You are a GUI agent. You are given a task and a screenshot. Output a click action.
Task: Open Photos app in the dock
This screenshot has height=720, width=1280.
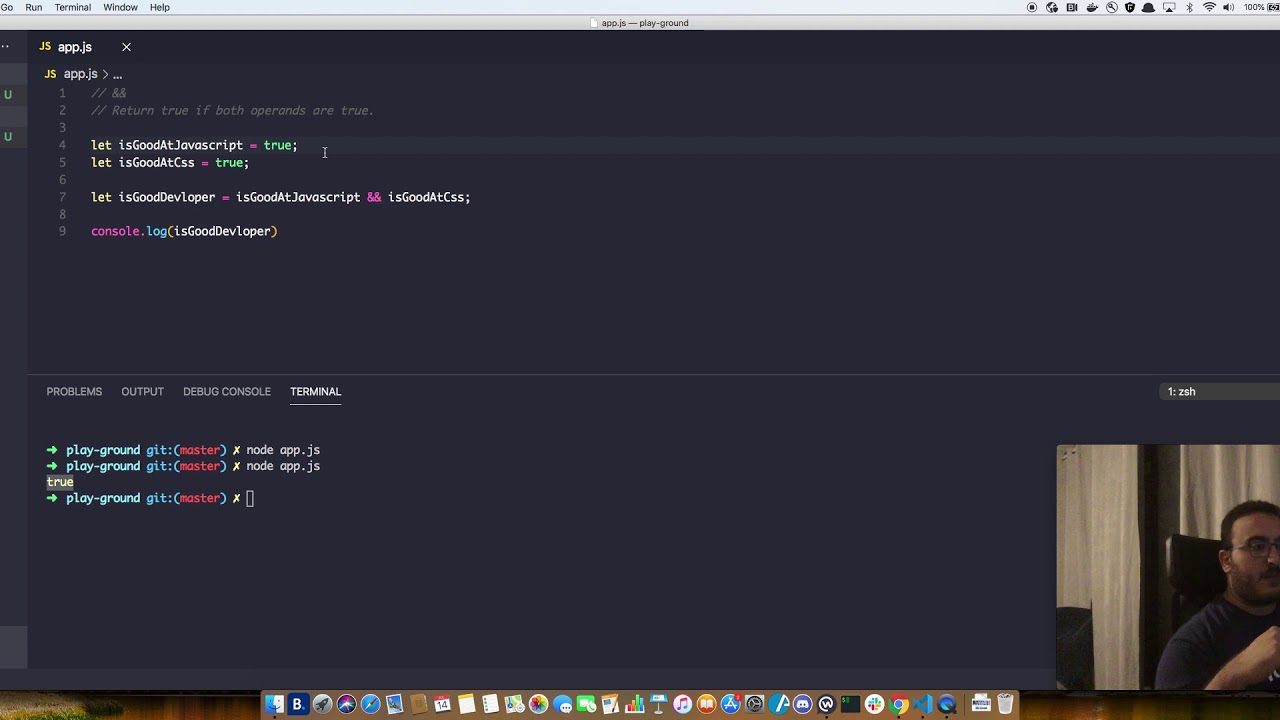click(x=539, y=705)
